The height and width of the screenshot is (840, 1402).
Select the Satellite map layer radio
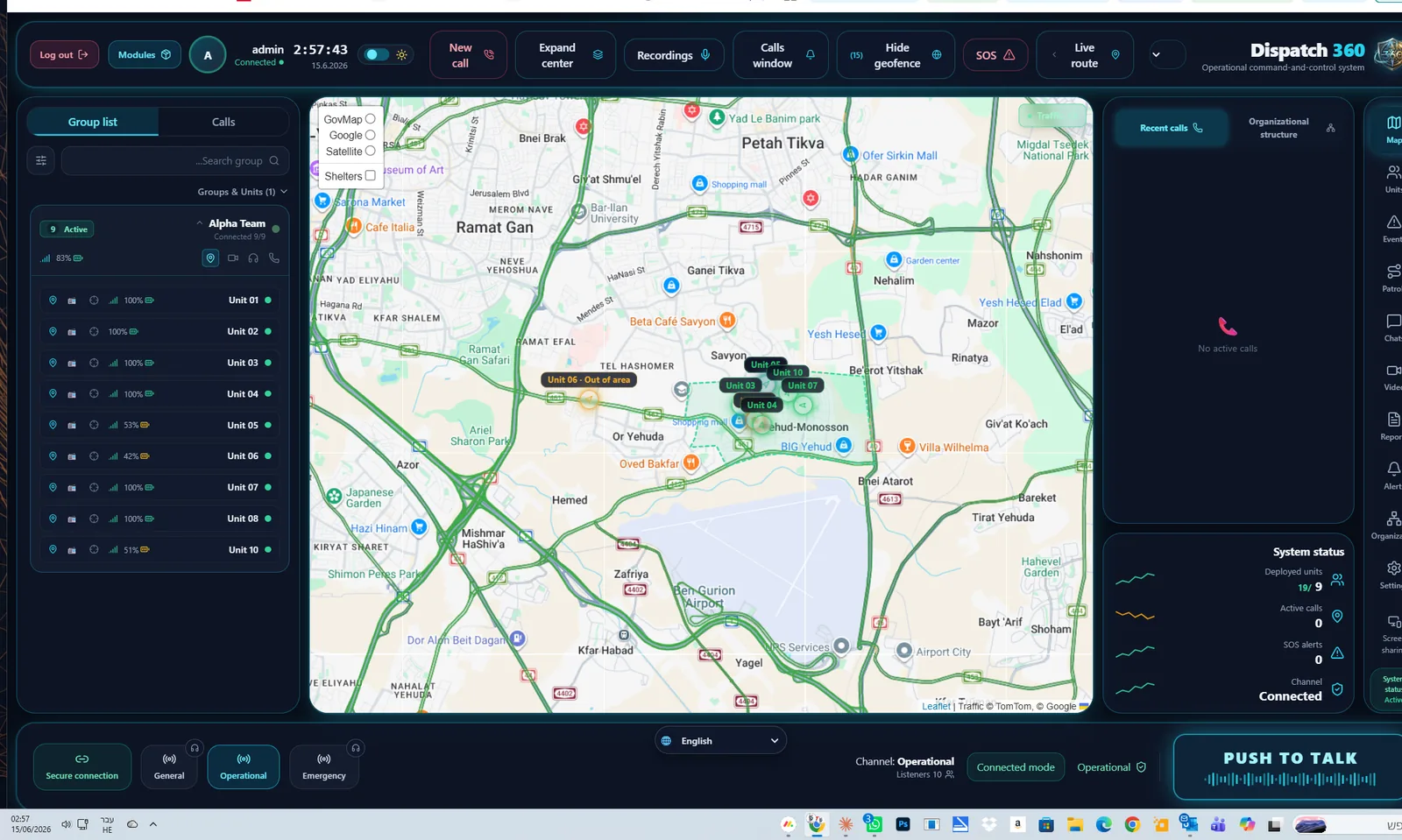[371, 151]
